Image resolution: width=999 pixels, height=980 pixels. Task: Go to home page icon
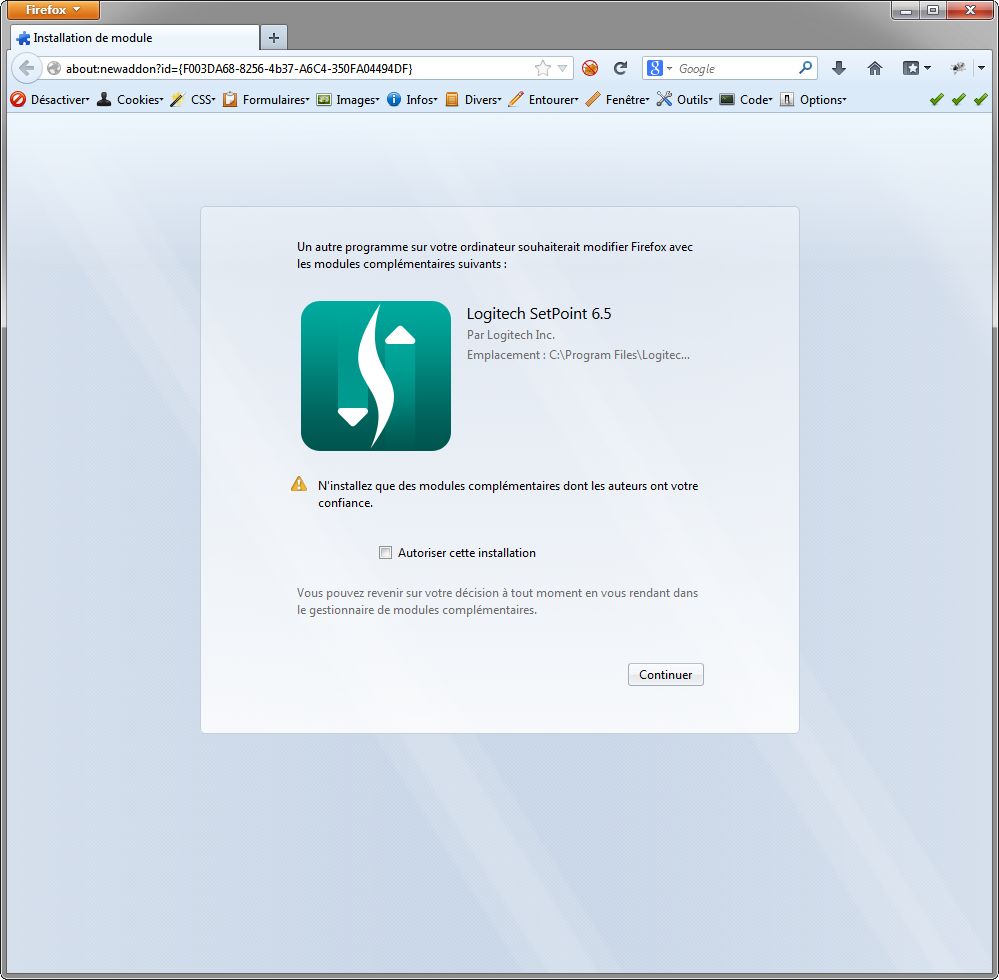click(x=875, y=68)
